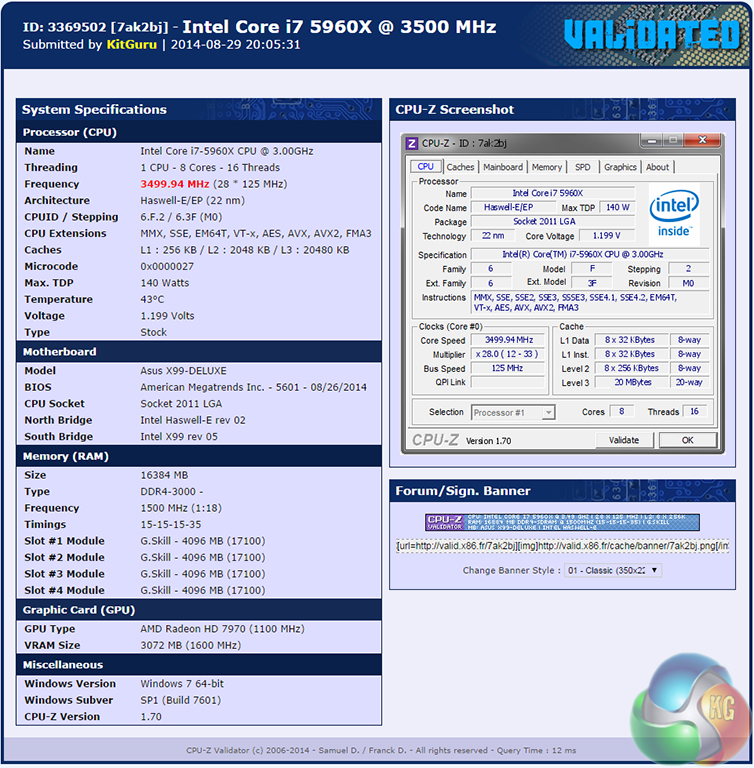The width and height of the screenshot is (754, 768).
Task: Click the Slot #1 Module G.Skill entry
Action: point(203,541)
